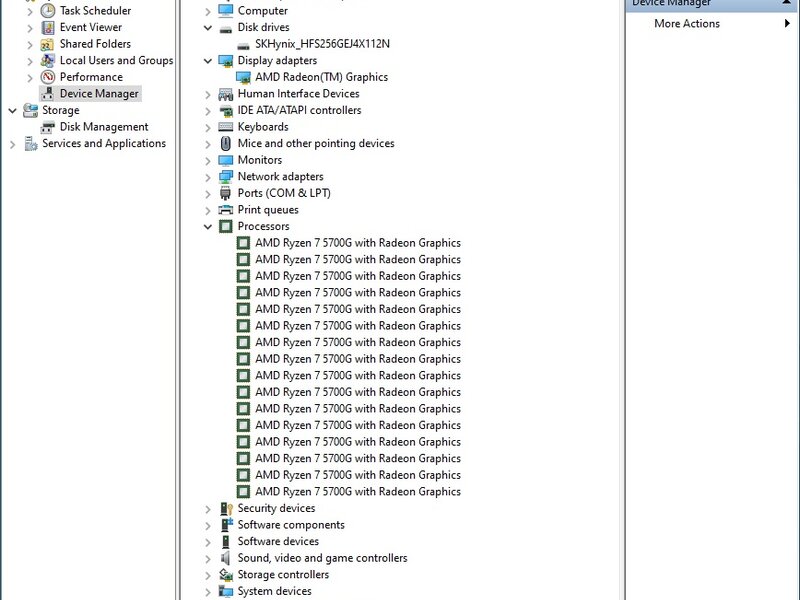The width and height of the screenshot is (800, 600).
Task: Collapse the Display adapters category
Action: [x=208, y=61]
